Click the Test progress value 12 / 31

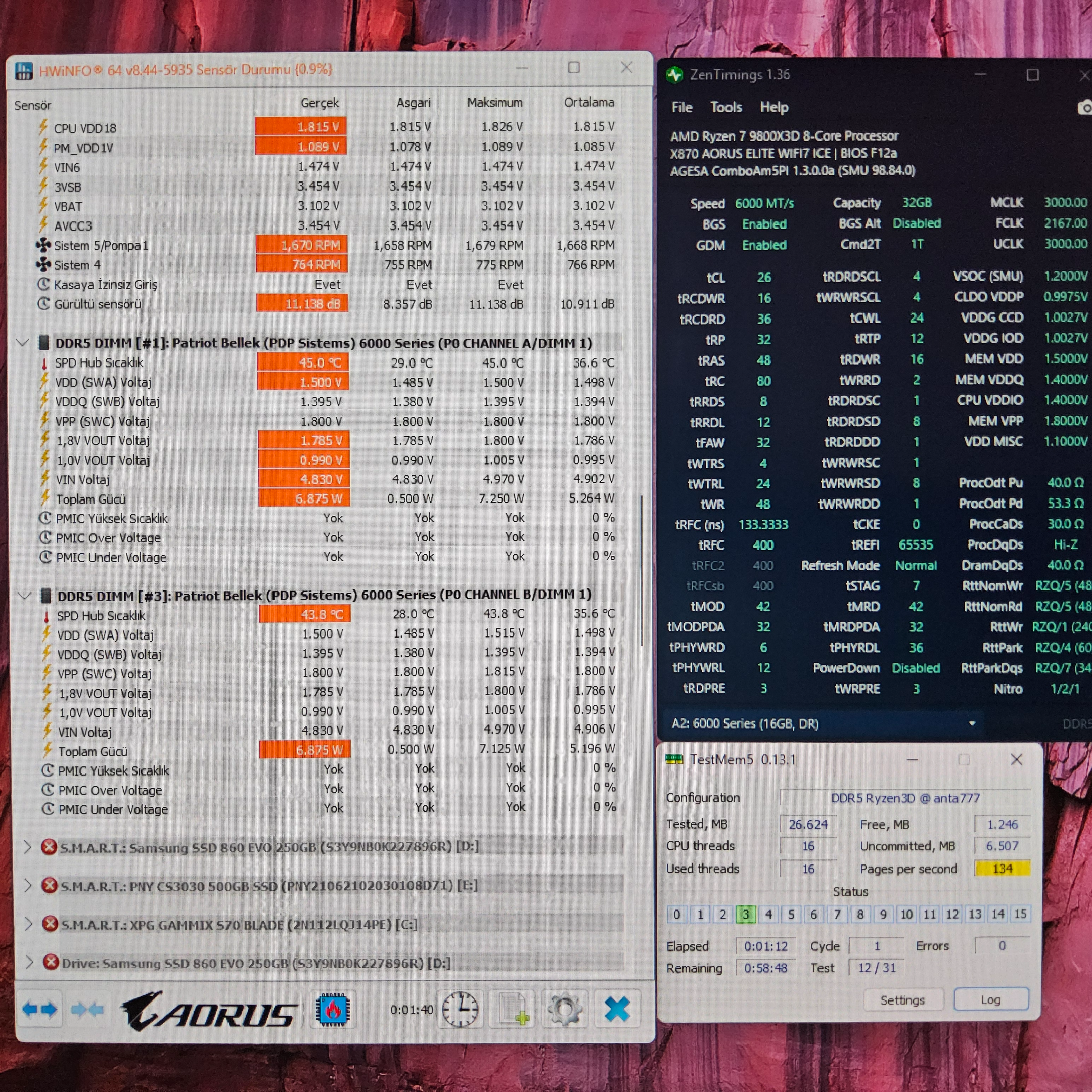[x=877, y=968]
